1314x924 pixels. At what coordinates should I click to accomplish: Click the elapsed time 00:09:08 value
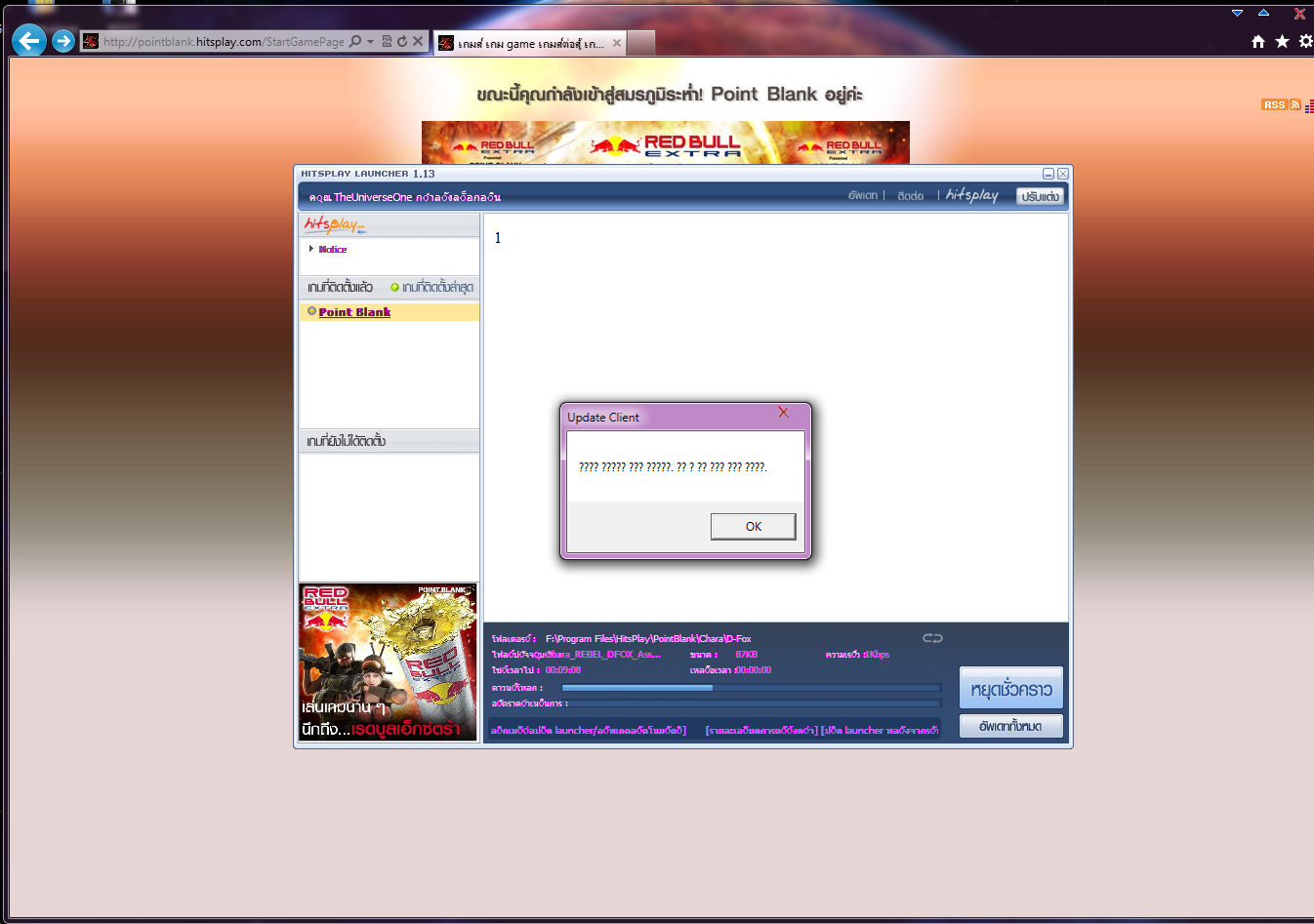(x=563, y=670)
